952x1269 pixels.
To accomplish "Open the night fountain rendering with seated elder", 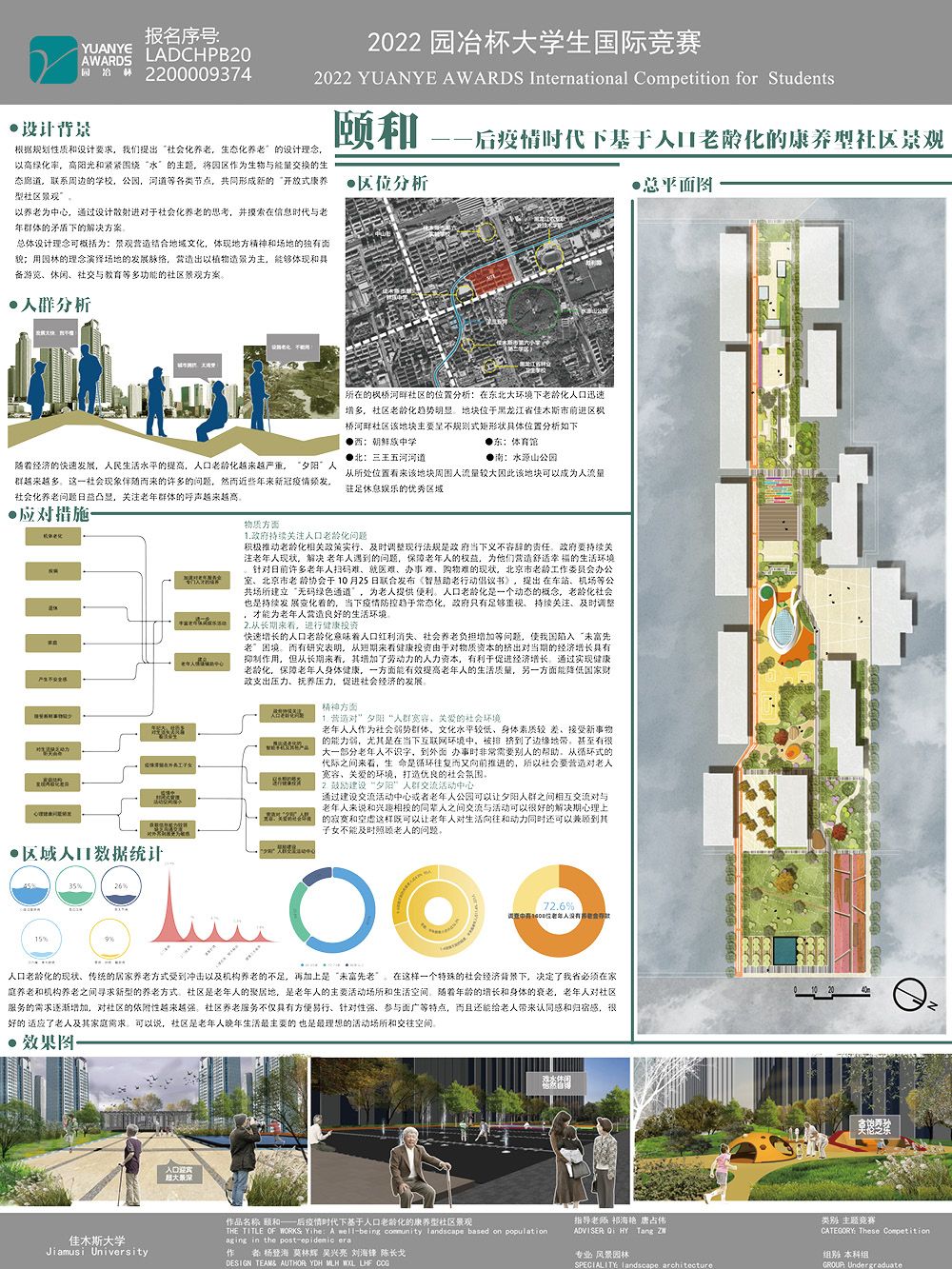I will pyautogui.click(x=468, y=1131).
